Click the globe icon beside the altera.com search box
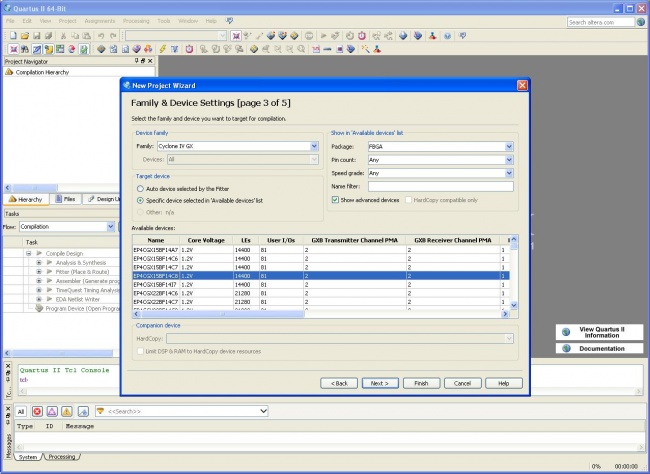The width and height of the screenshot is (650, 474). 641,22
